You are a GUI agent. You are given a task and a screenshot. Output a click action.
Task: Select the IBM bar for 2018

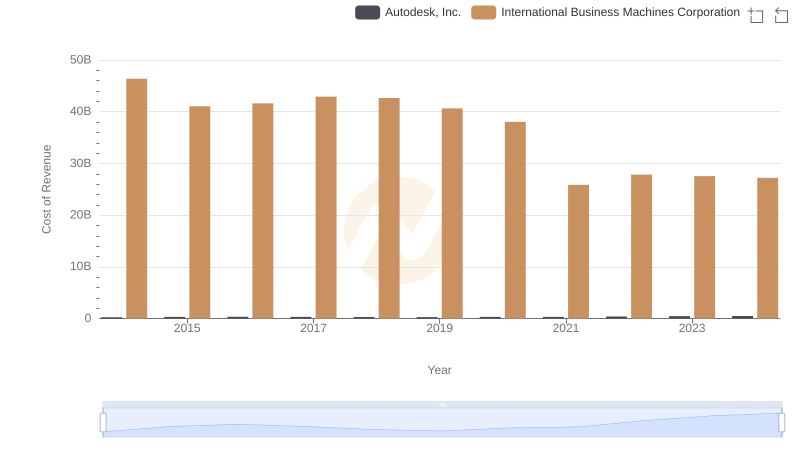[389, 208]
